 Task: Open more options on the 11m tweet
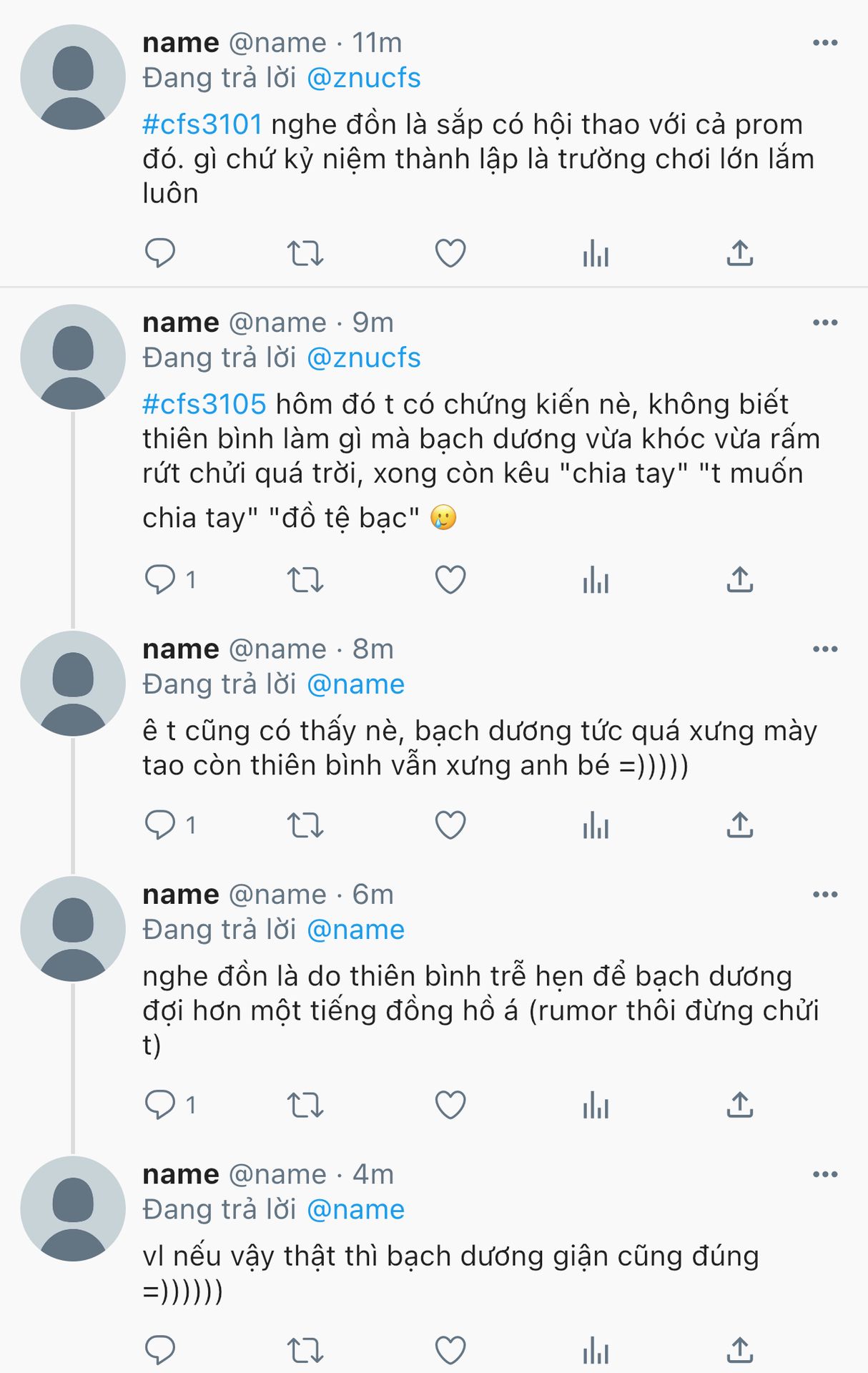pyautogui.click(x=825, y=43)
